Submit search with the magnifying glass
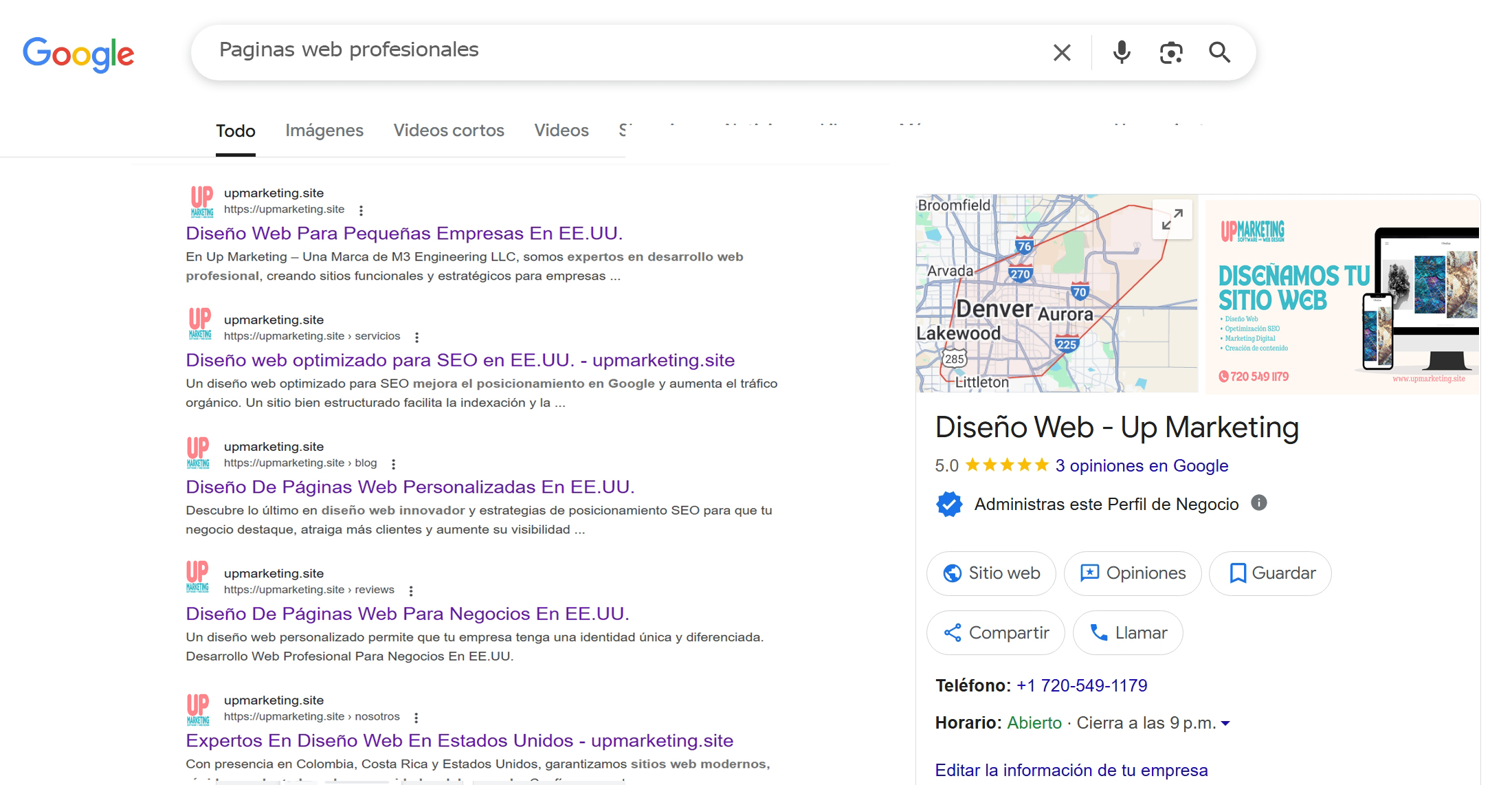1512x785 pixels. pyautogui.click(x=1220, y=52)
